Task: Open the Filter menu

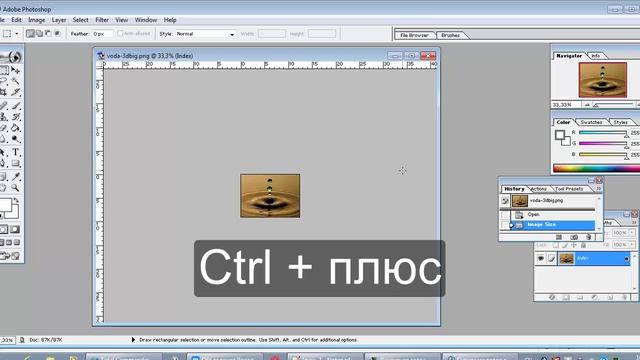Action: (x=102, y=20)
